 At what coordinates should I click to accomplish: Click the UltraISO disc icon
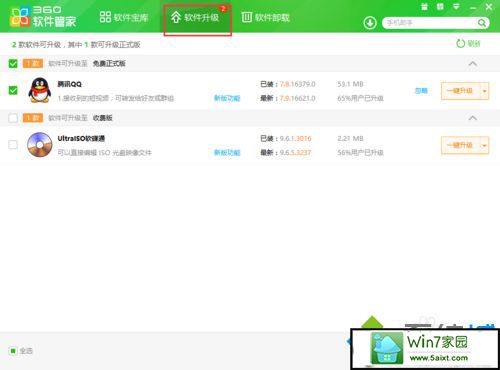[x=40, y=145]
